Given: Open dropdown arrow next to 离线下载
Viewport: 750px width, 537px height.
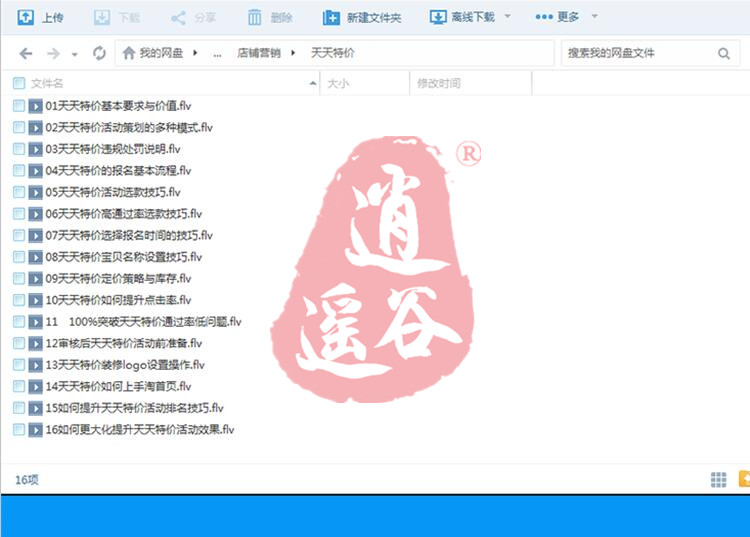Looking at the screenshot, I should tap(507, 17).
